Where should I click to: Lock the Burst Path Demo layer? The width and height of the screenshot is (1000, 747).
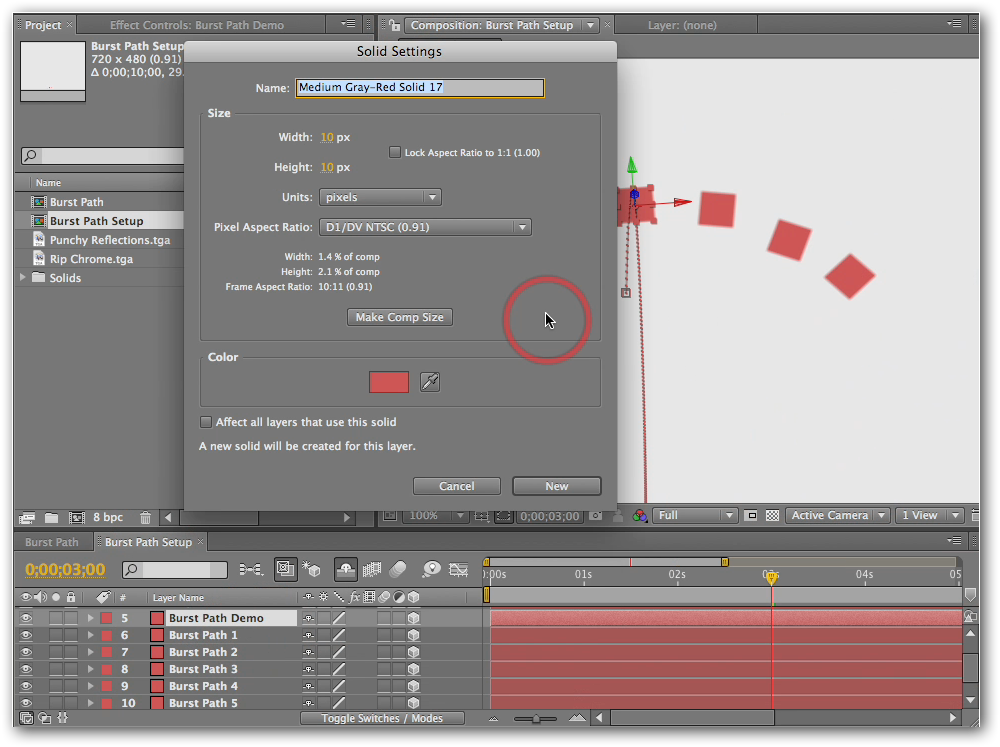(x=71, y=618)
